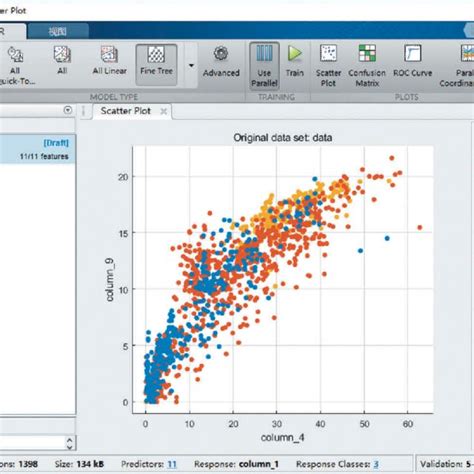Click up arrow of lower-left panel scroller
This screenshot has height=474, width=474.
[69, 440]
